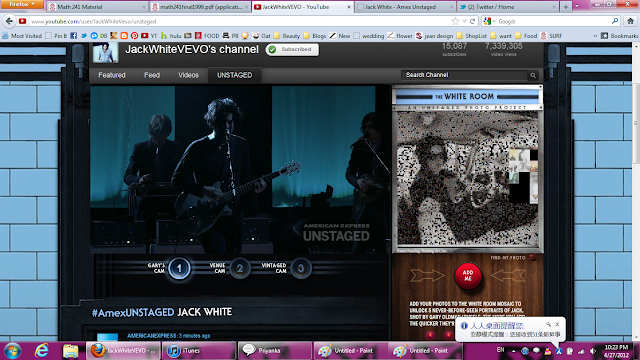Select Gary's Cam number 1
The width and height of the screenshot is (640, 360).
click(x=179, y=268)
